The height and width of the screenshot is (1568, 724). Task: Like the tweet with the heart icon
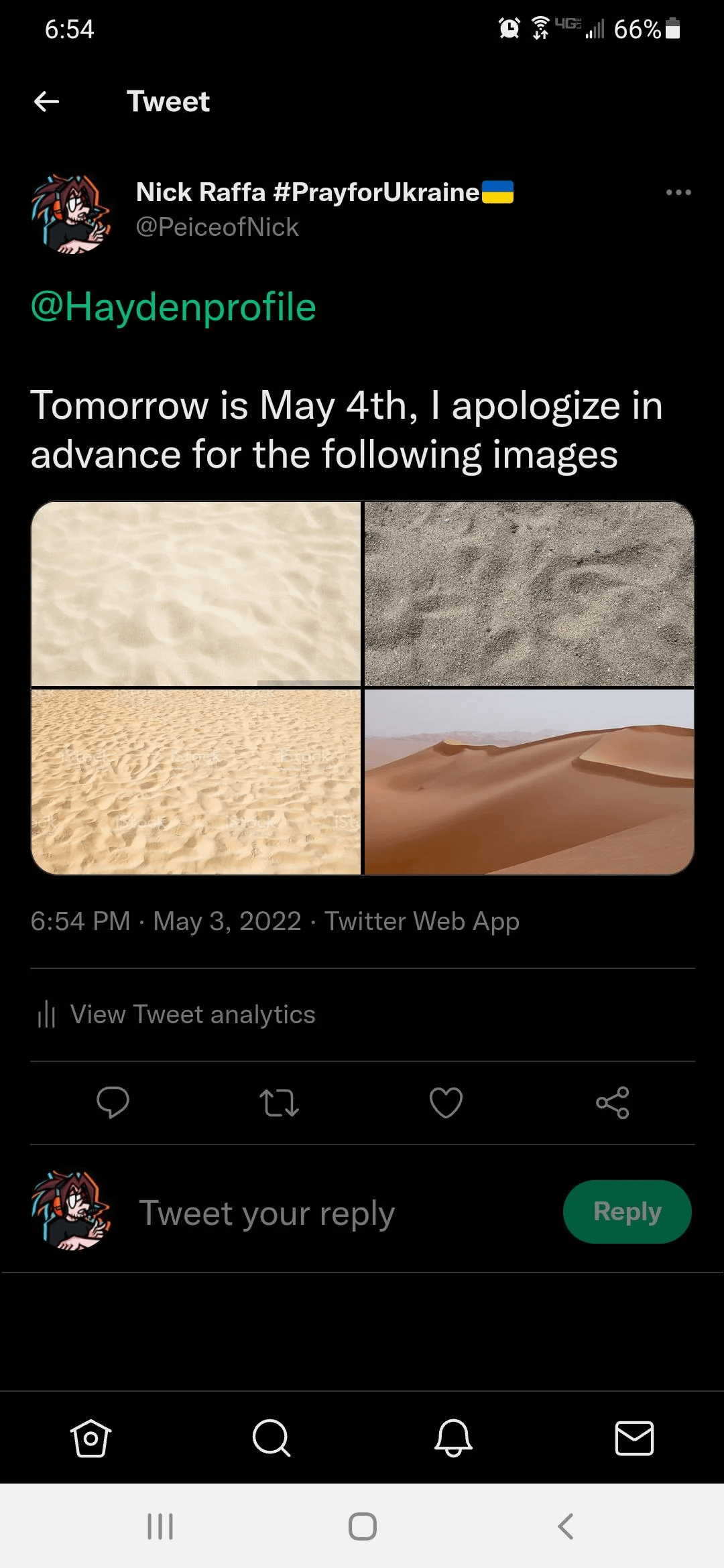(446, 1102)
